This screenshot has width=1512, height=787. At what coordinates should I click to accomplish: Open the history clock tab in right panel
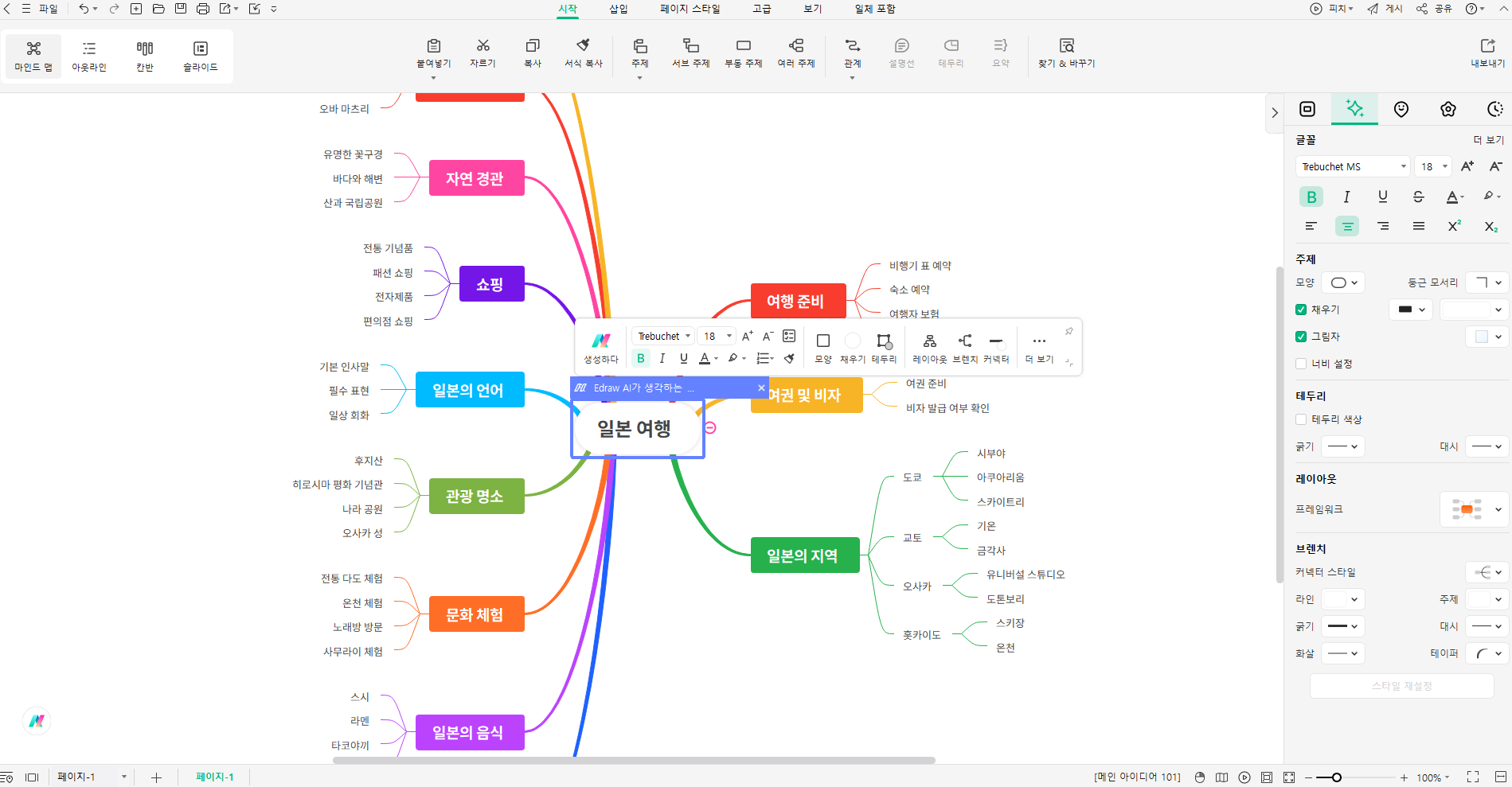point(1494,109)
